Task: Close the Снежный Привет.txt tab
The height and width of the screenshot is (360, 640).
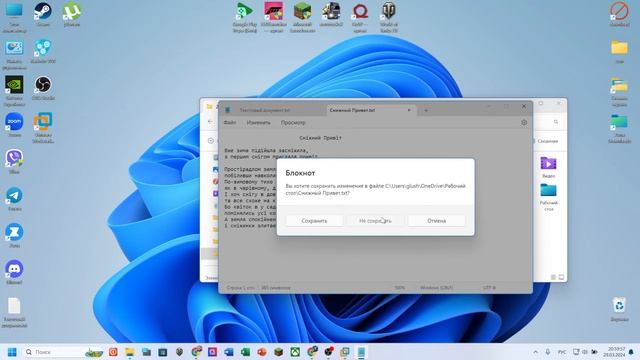Action: (x=409, y=110)
